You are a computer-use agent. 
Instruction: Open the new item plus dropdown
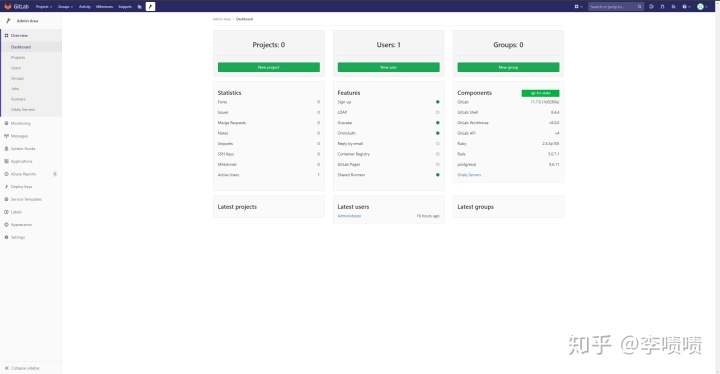click(x=578, y=7)
